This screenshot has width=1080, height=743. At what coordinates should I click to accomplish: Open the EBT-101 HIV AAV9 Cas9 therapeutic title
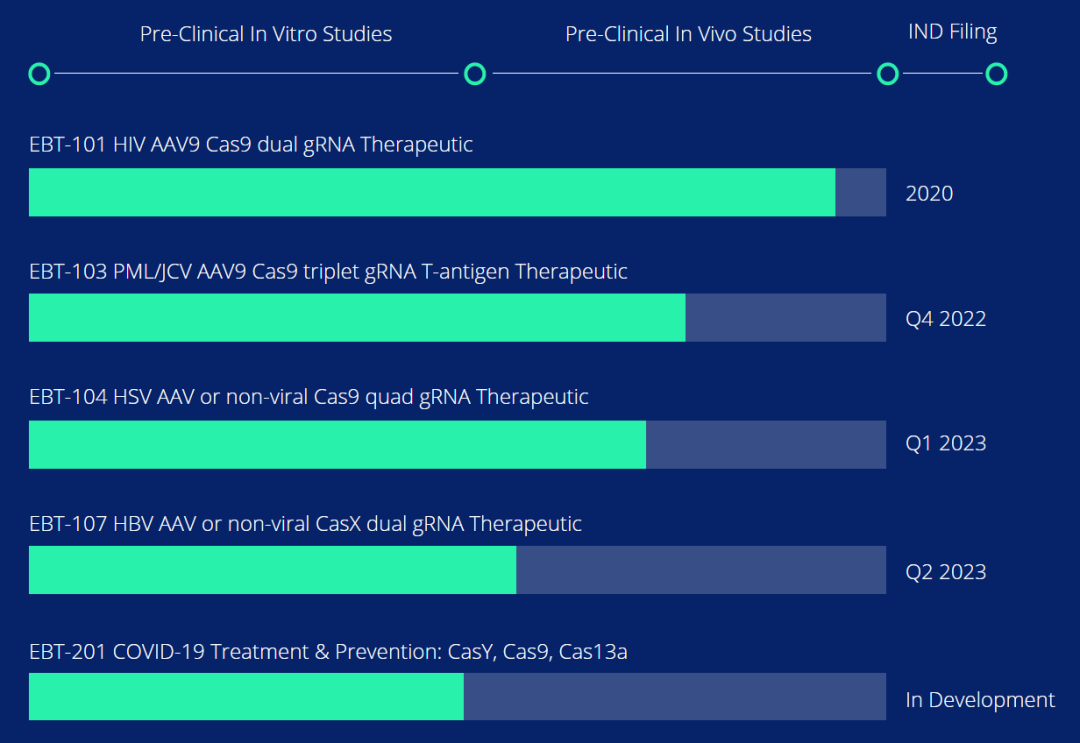[251, 145]
